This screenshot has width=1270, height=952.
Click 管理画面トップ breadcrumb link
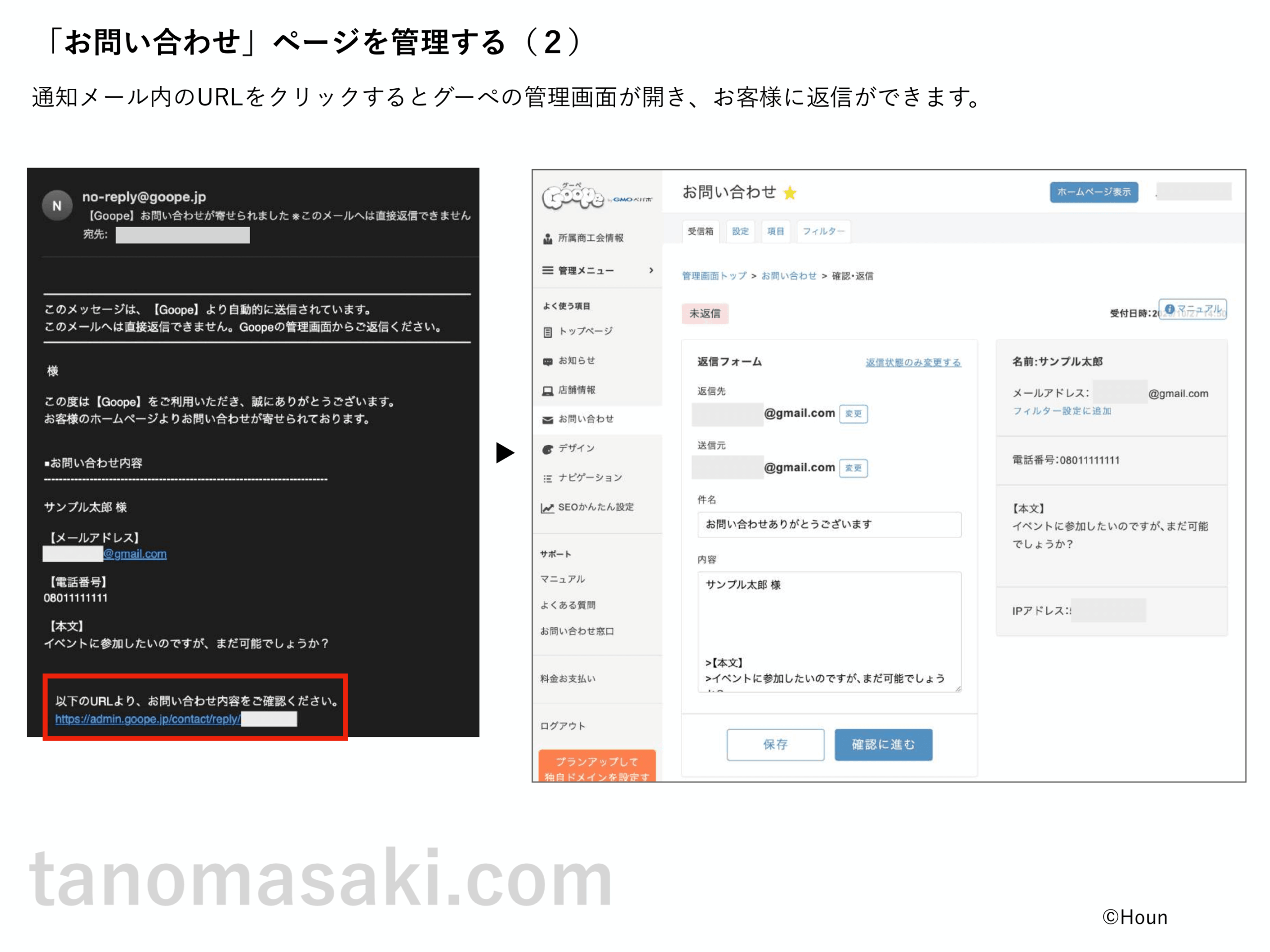click(714, 276)
